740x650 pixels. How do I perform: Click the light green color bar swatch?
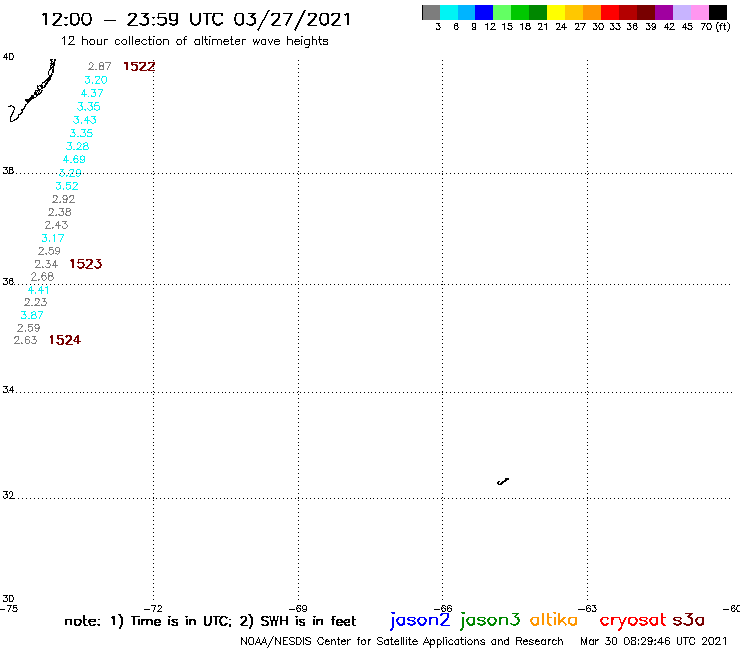tap(502, 12)
